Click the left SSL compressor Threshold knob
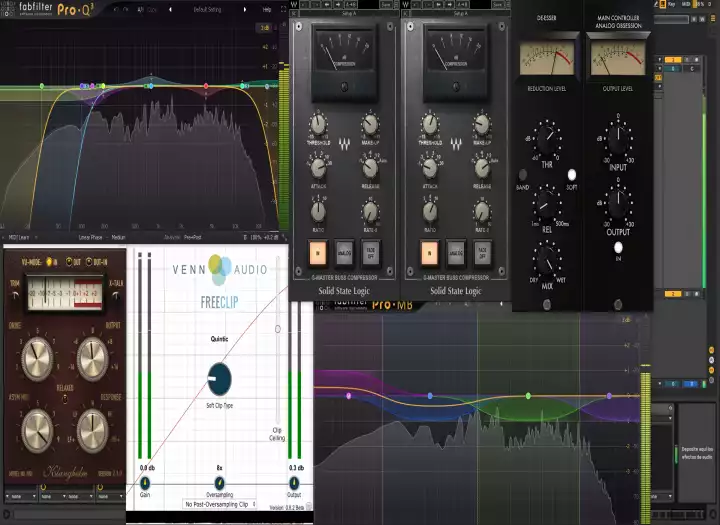The width and height of the screenshot is (720, 525). click(318, 125)
